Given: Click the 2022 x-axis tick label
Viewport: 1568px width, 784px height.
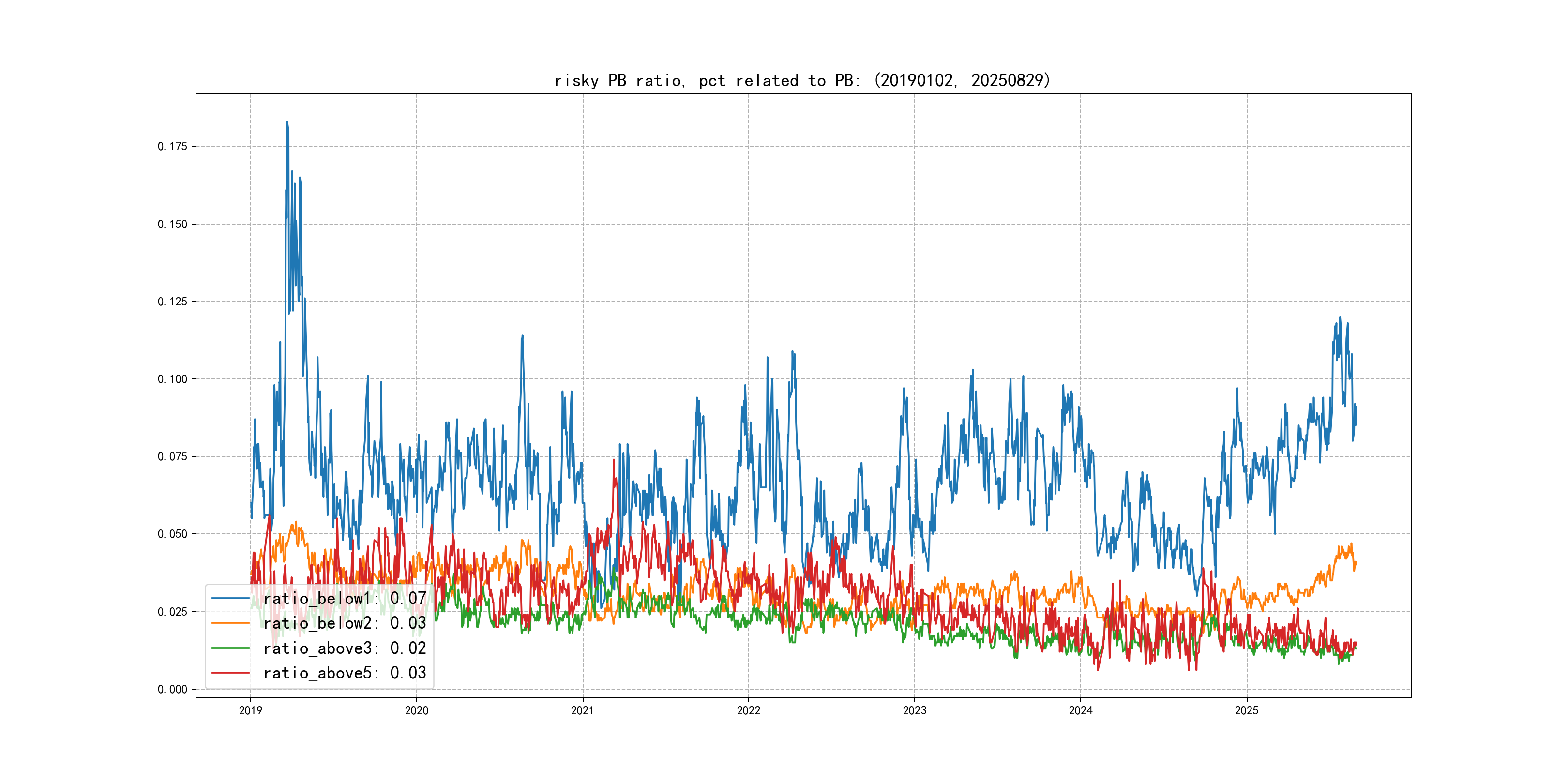Looking at the screenshot, I should (x=749, y=710).
